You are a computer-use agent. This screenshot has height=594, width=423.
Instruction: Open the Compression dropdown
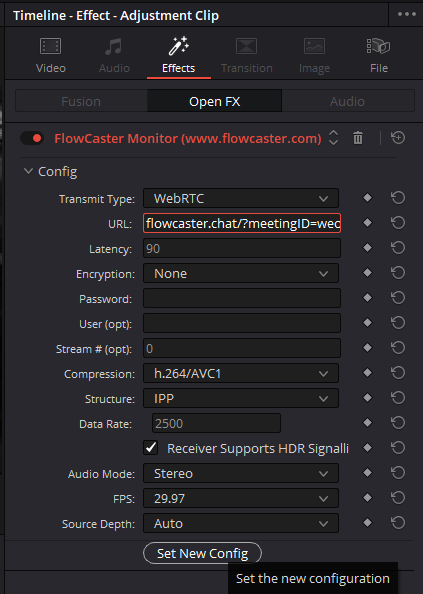(241, 373)
